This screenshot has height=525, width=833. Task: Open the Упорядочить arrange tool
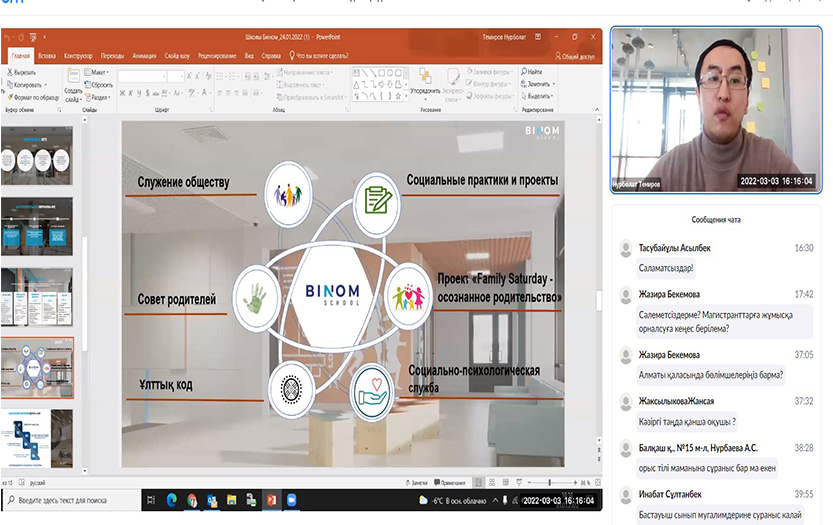(x=425, y=78)
